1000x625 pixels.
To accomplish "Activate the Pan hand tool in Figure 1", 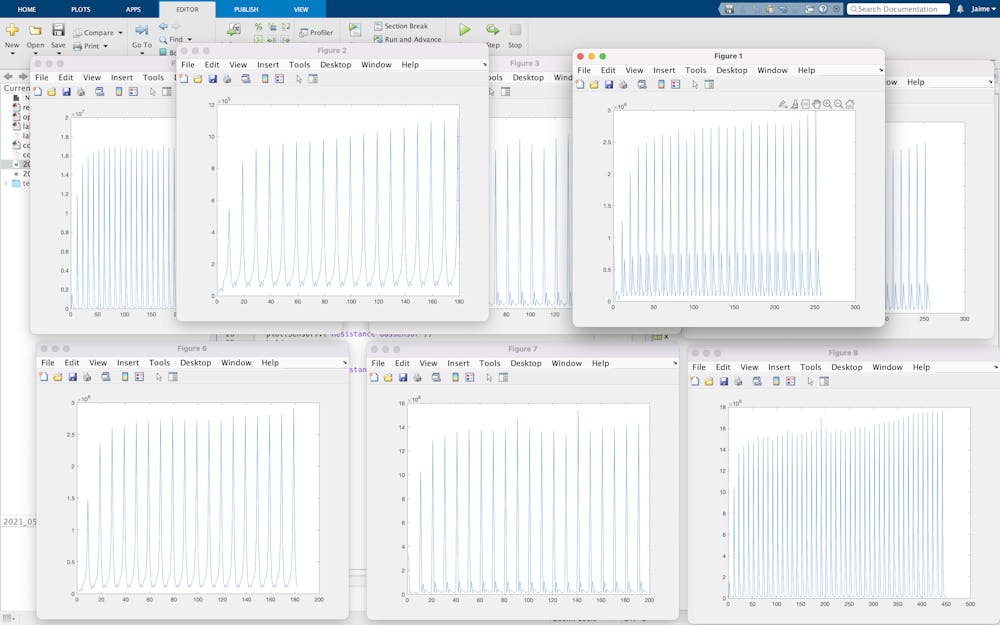I will coord(816,105).
